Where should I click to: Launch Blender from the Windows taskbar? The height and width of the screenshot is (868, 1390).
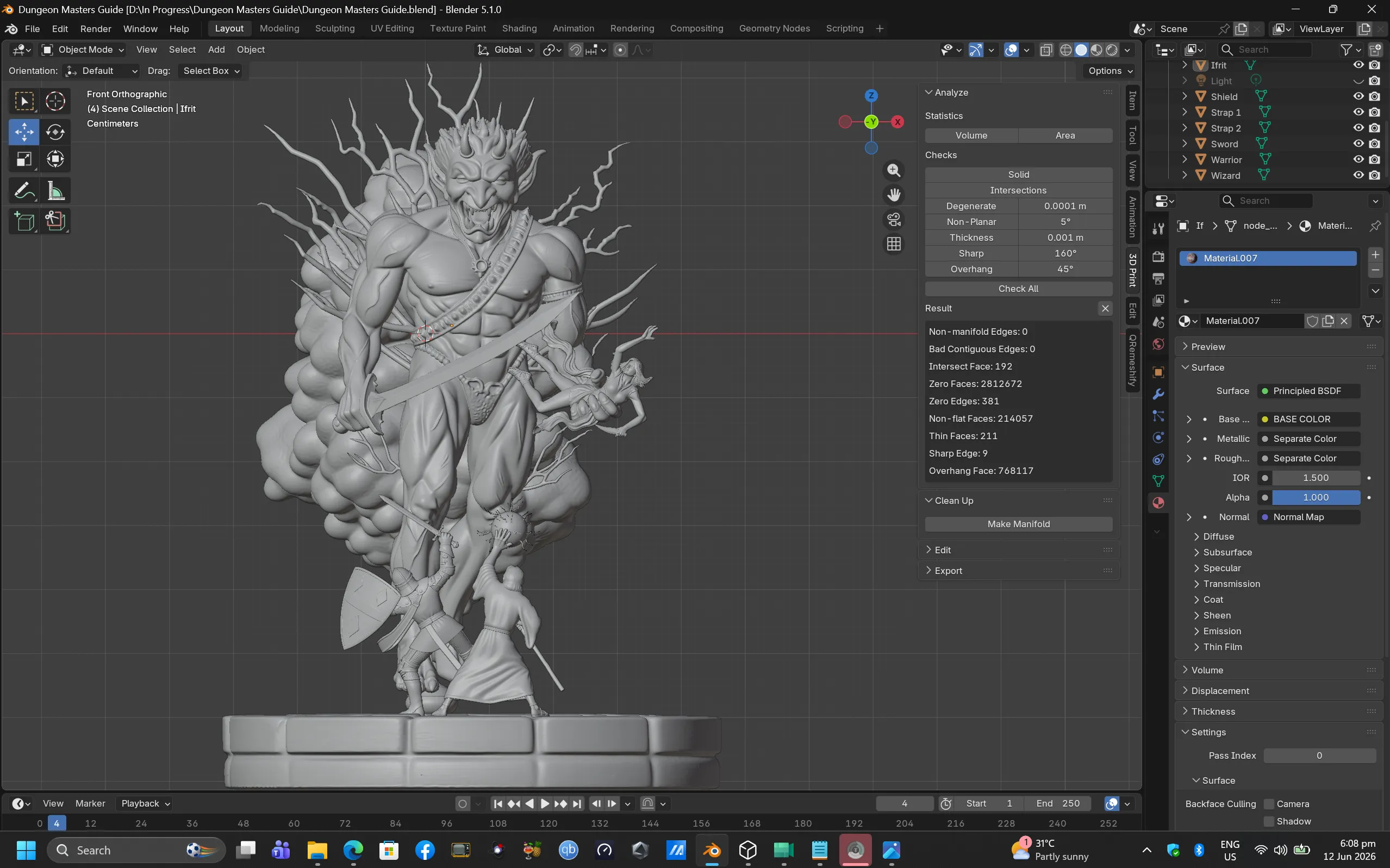point(712,850)
